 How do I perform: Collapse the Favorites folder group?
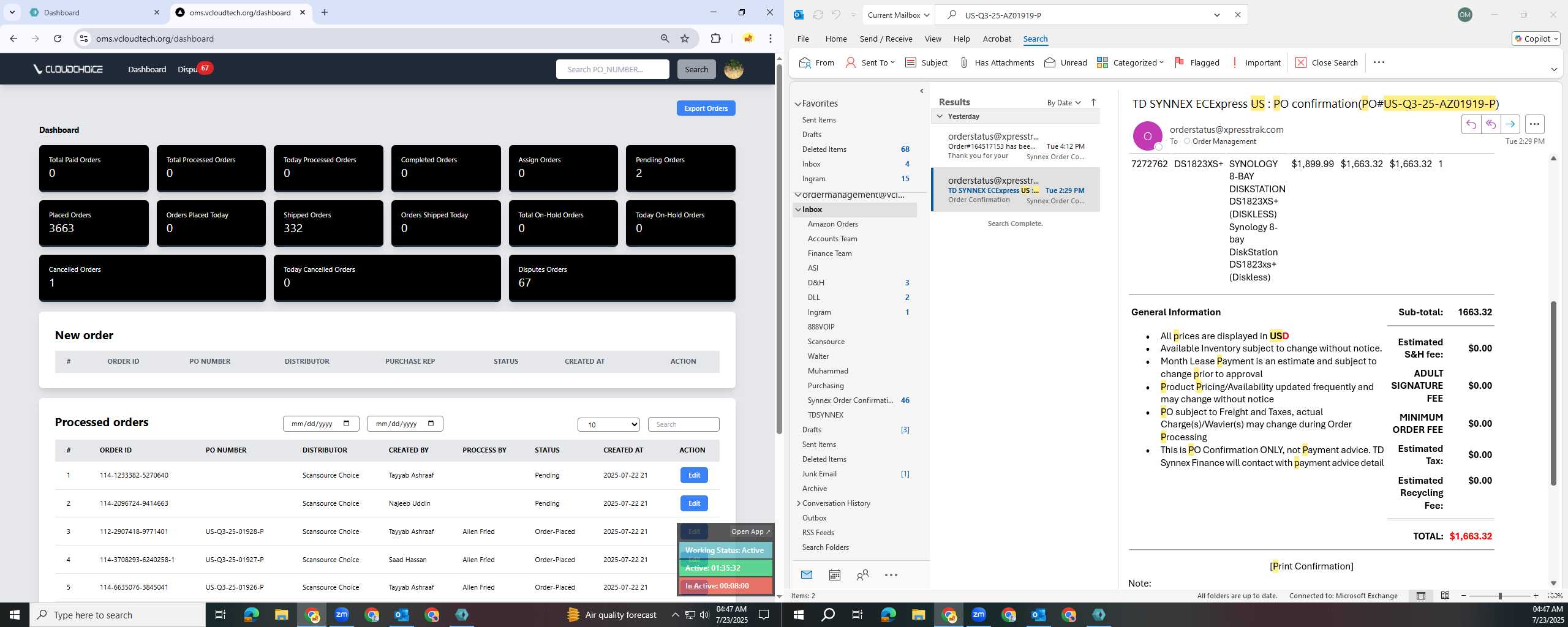(x=797, y=103)
